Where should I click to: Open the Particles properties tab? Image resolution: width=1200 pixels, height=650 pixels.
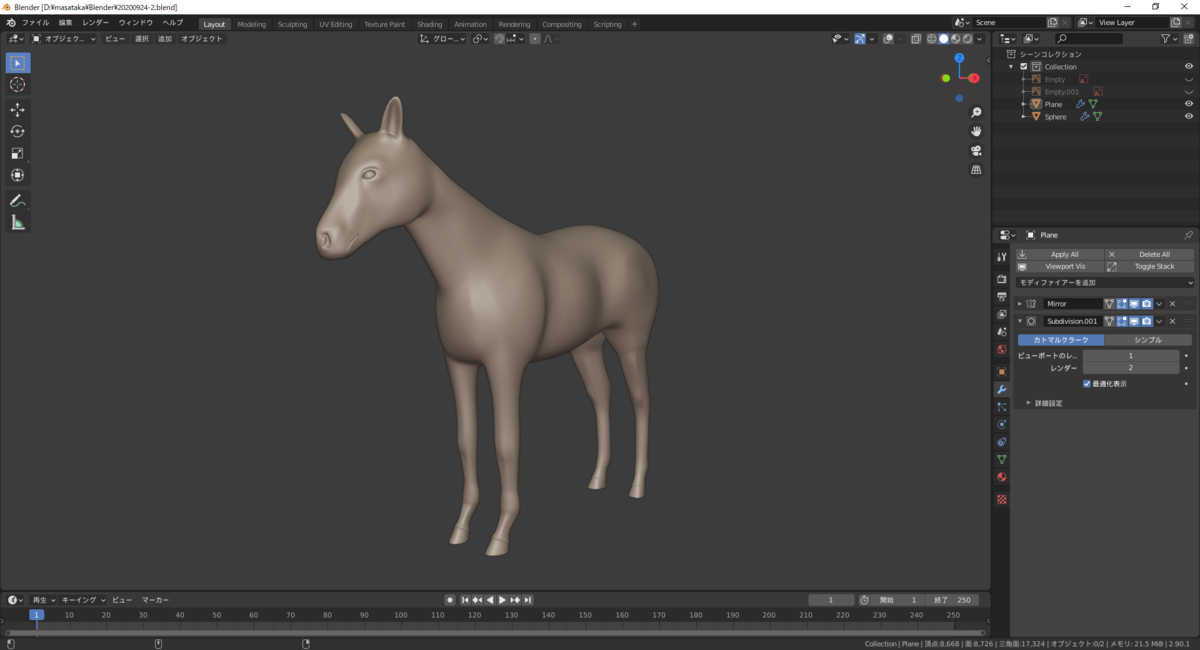[x=1002, y=407]
